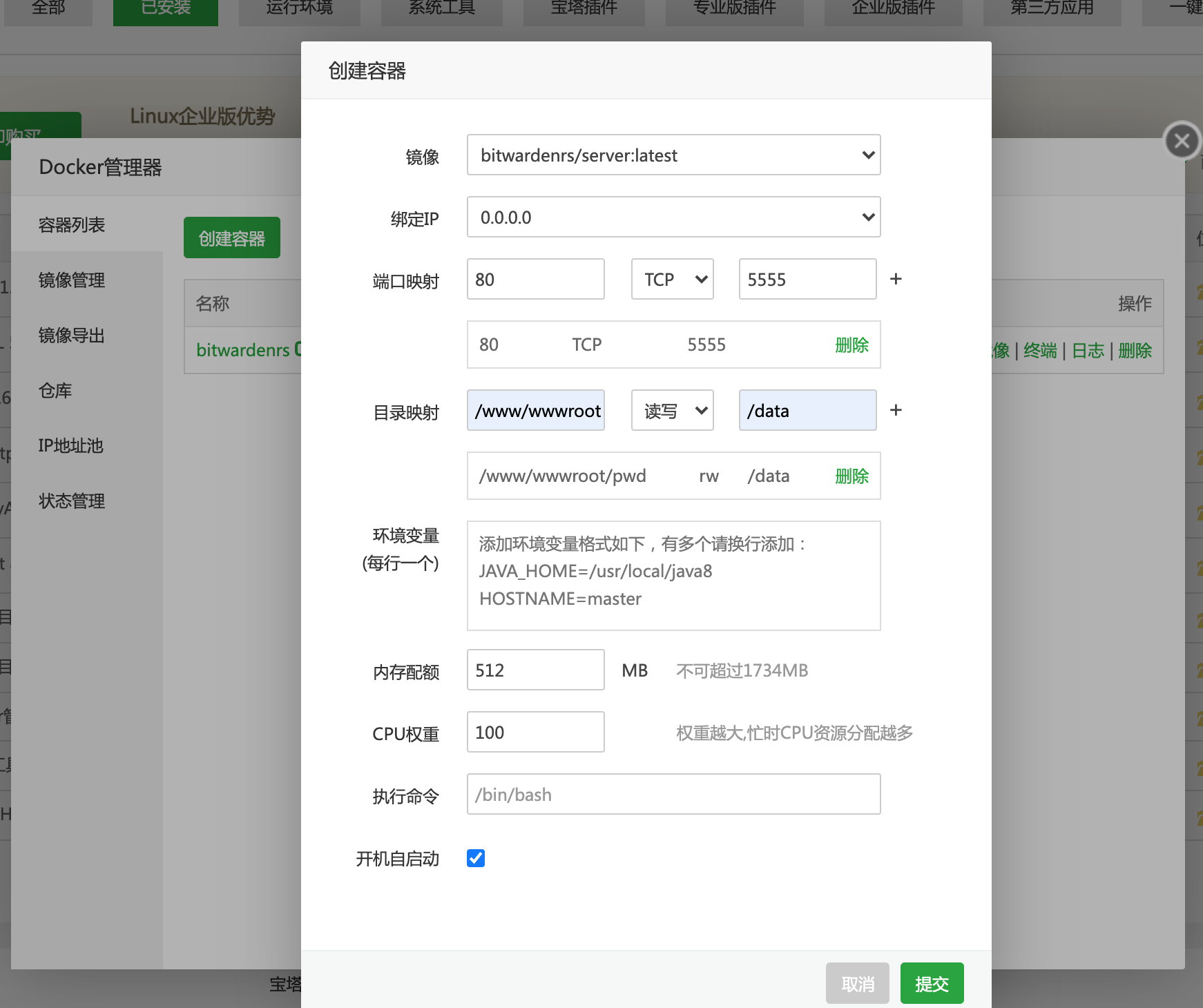Open 终端 terminal for the container

[1040, 351]
